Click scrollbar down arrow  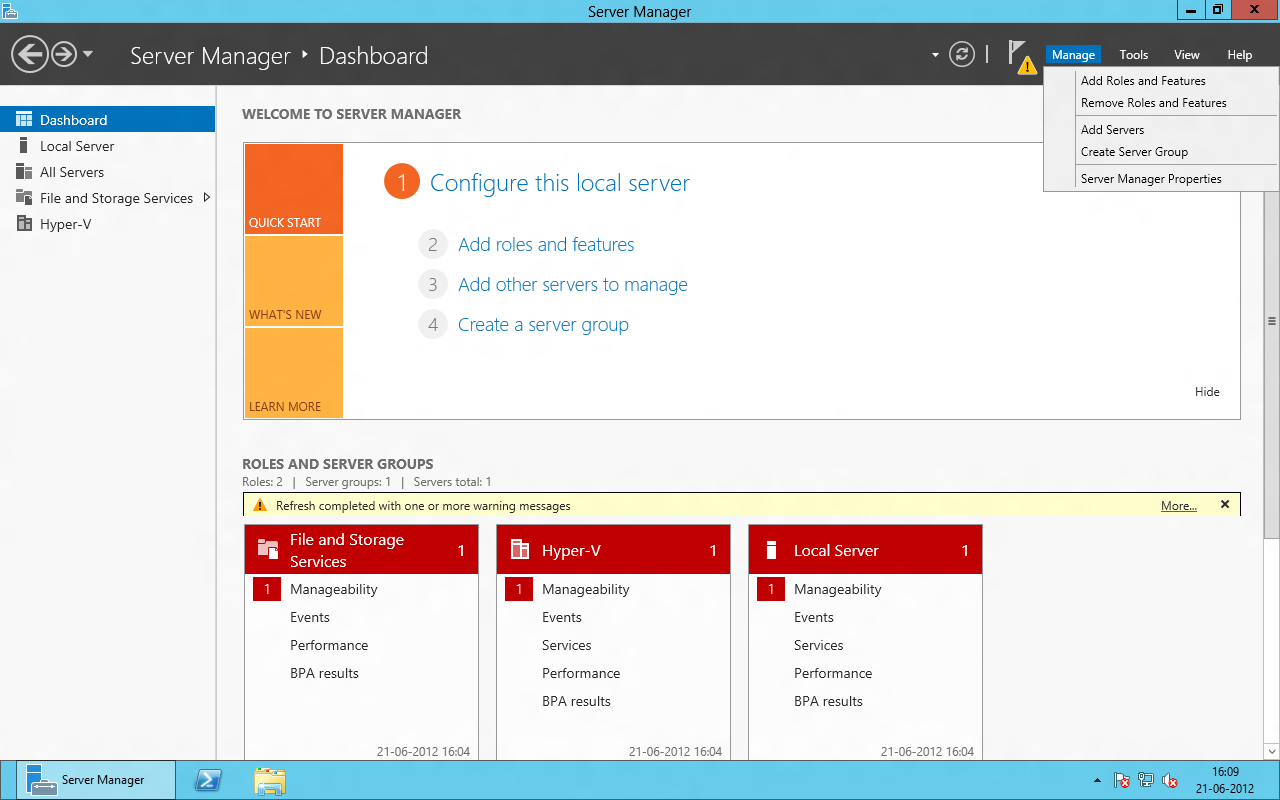point(1272,750)
